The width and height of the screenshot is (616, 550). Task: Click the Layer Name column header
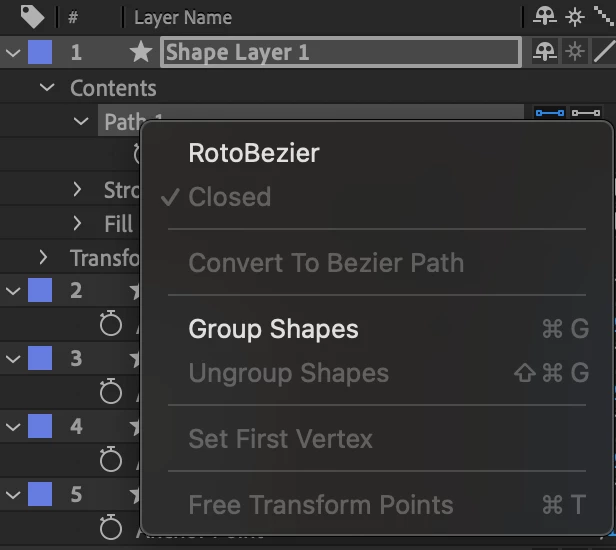[183, 17]
